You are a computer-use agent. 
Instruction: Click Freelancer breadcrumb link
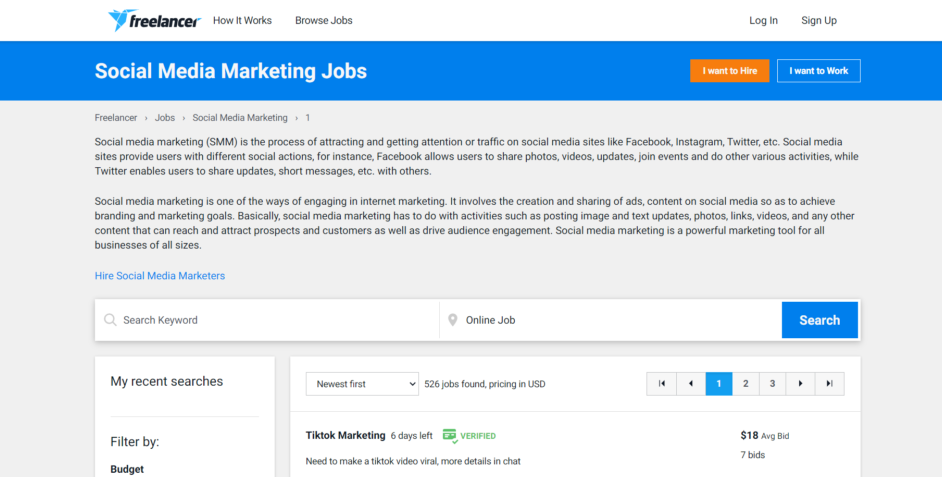coord(116,118)
